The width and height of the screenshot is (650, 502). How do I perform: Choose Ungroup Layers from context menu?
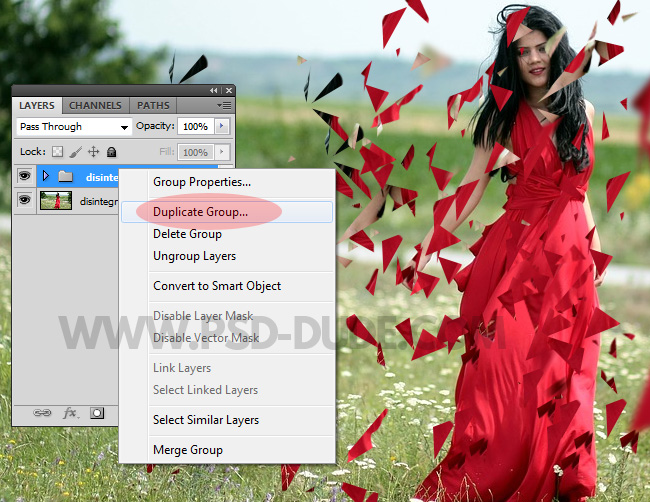227,256
